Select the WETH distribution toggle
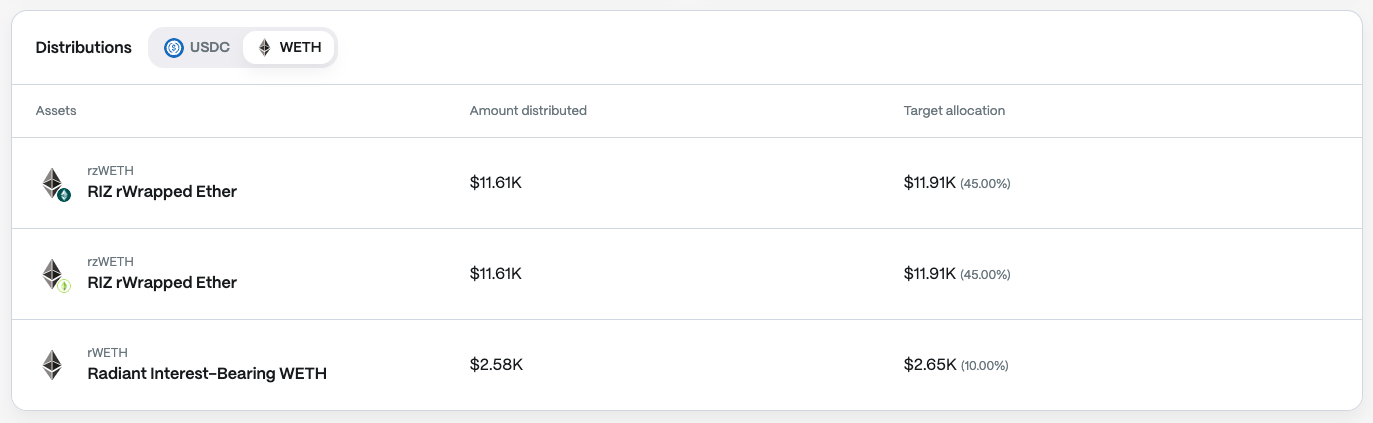Image resolution: width=1373 pixels, height=423 pixels. point(289,47)
